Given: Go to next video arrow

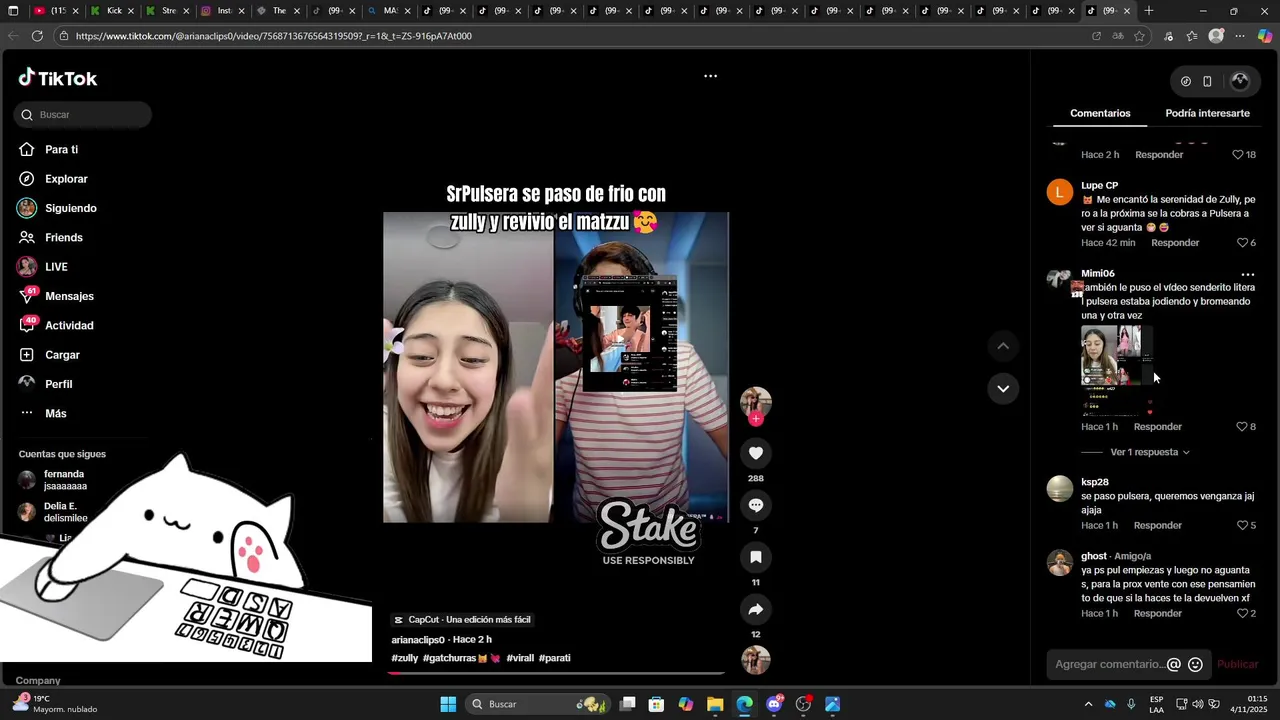Looking at the screenshot, I should [x=1003, y=388].
